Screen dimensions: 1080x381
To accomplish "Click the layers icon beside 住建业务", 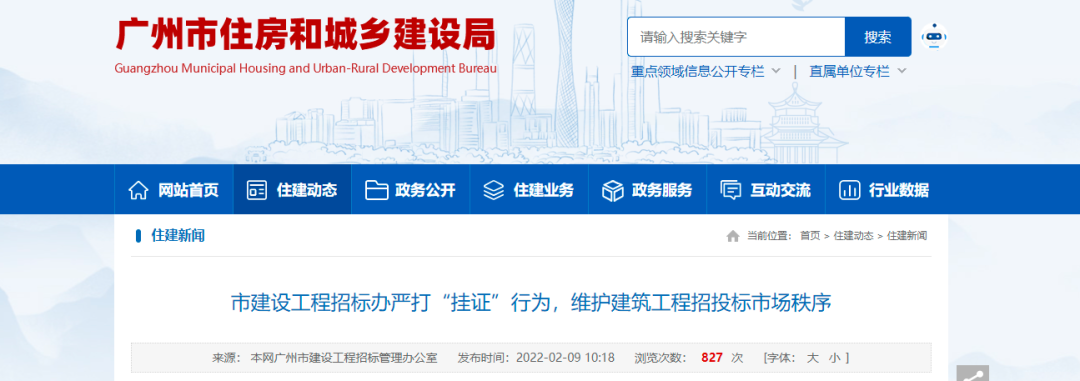I will click(494, 190).
